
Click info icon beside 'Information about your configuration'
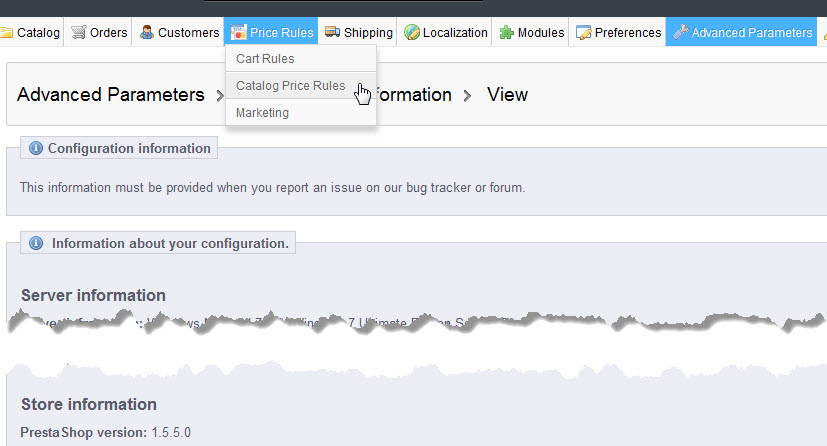36,243
